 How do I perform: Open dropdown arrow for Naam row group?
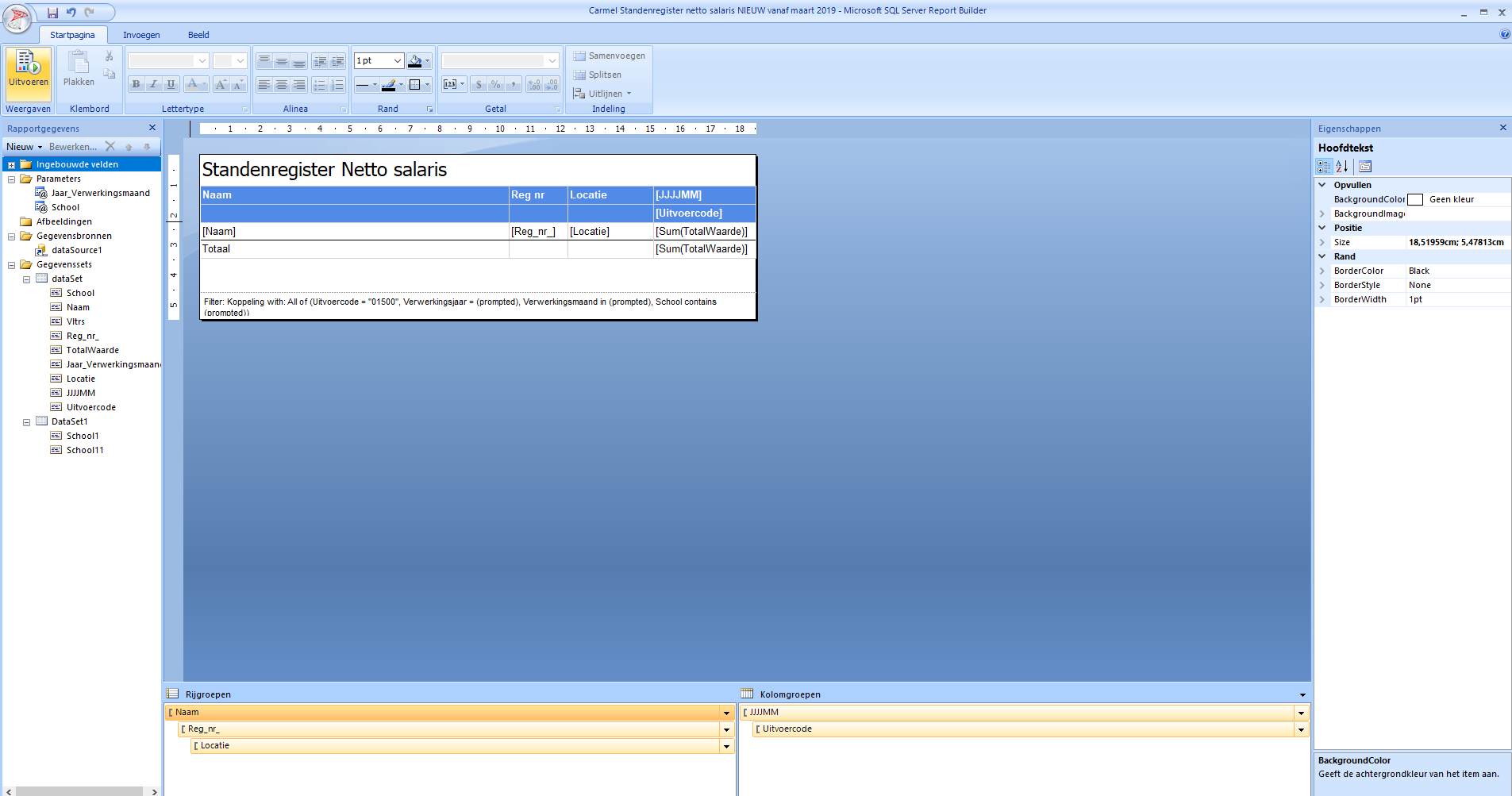pos(726,713)
